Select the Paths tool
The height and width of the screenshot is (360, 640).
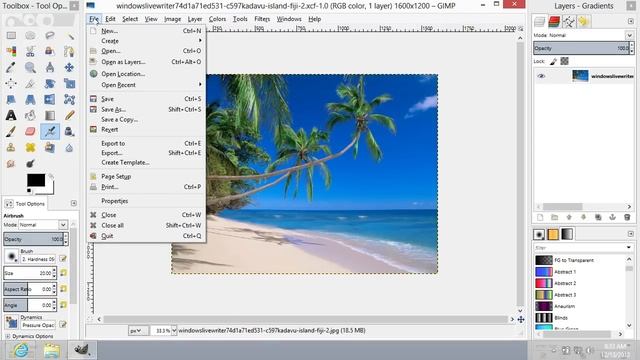click(x=69, y=51)
